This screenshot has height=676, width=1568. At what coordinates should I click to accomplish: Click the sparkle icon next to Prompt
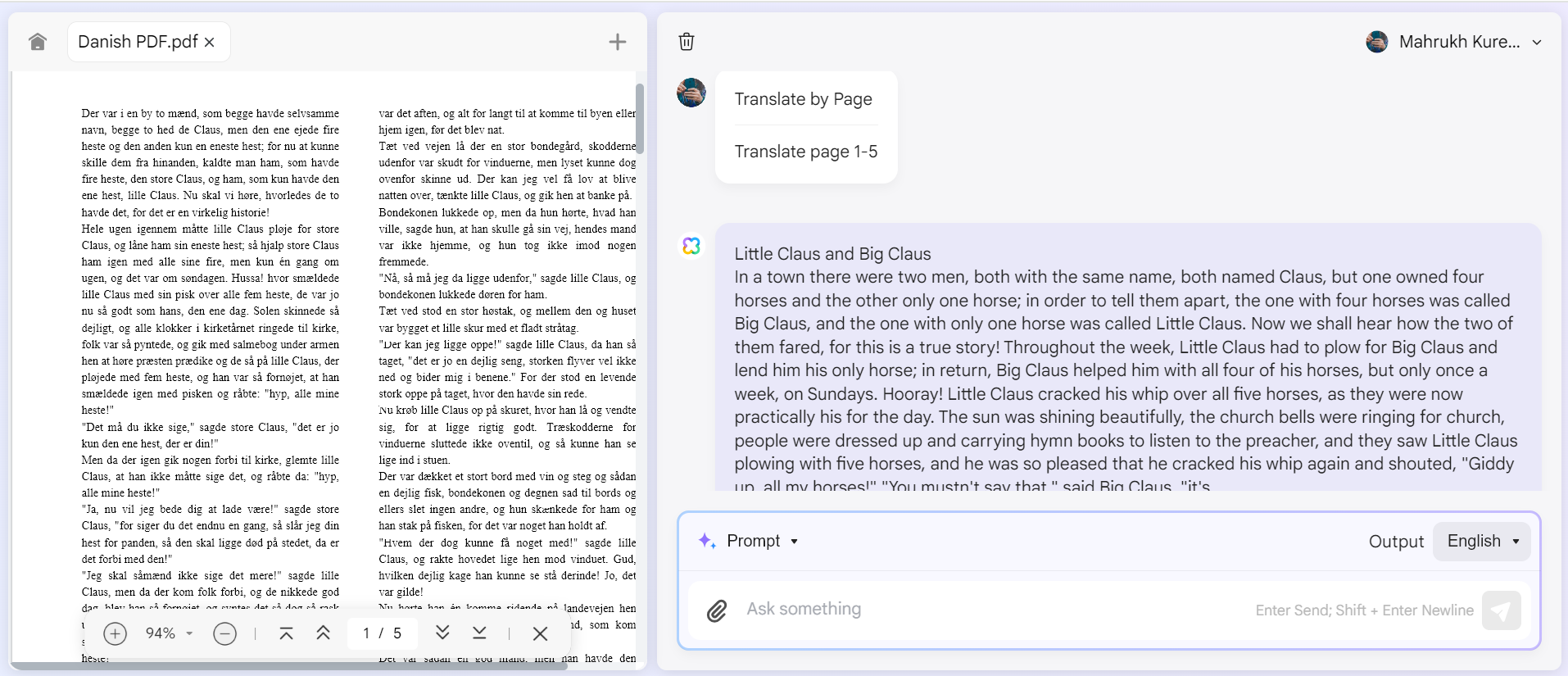pos(707,541)
